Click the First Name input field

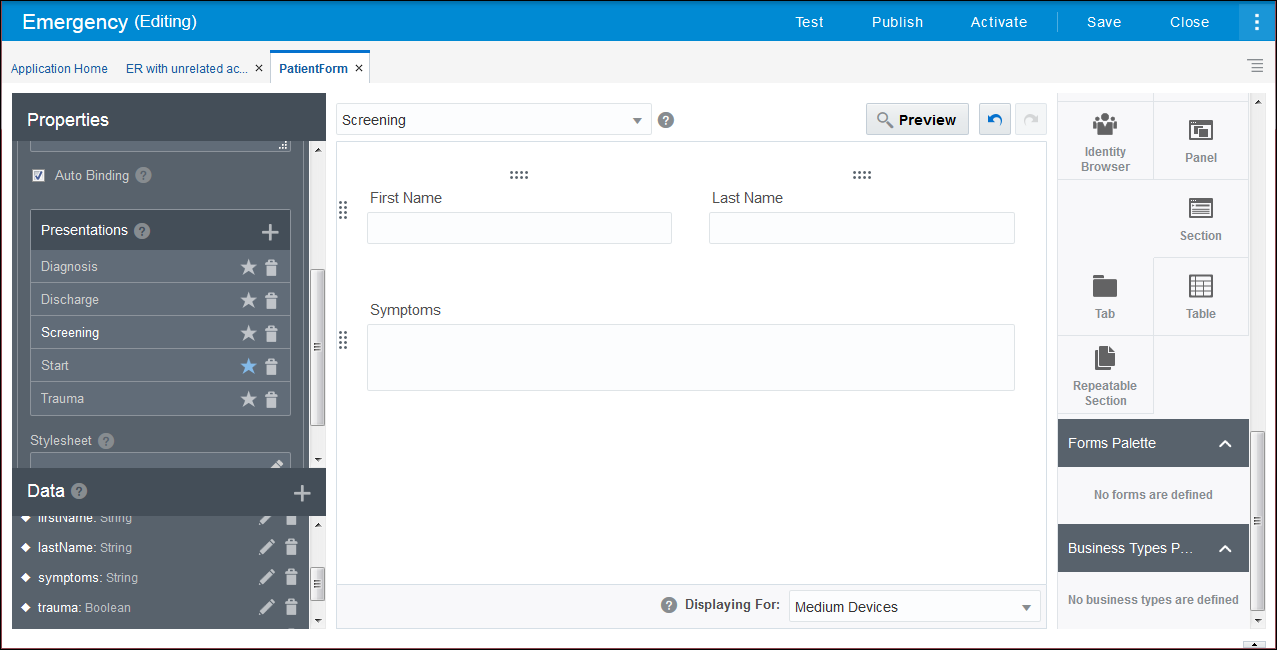click(519, 228)
